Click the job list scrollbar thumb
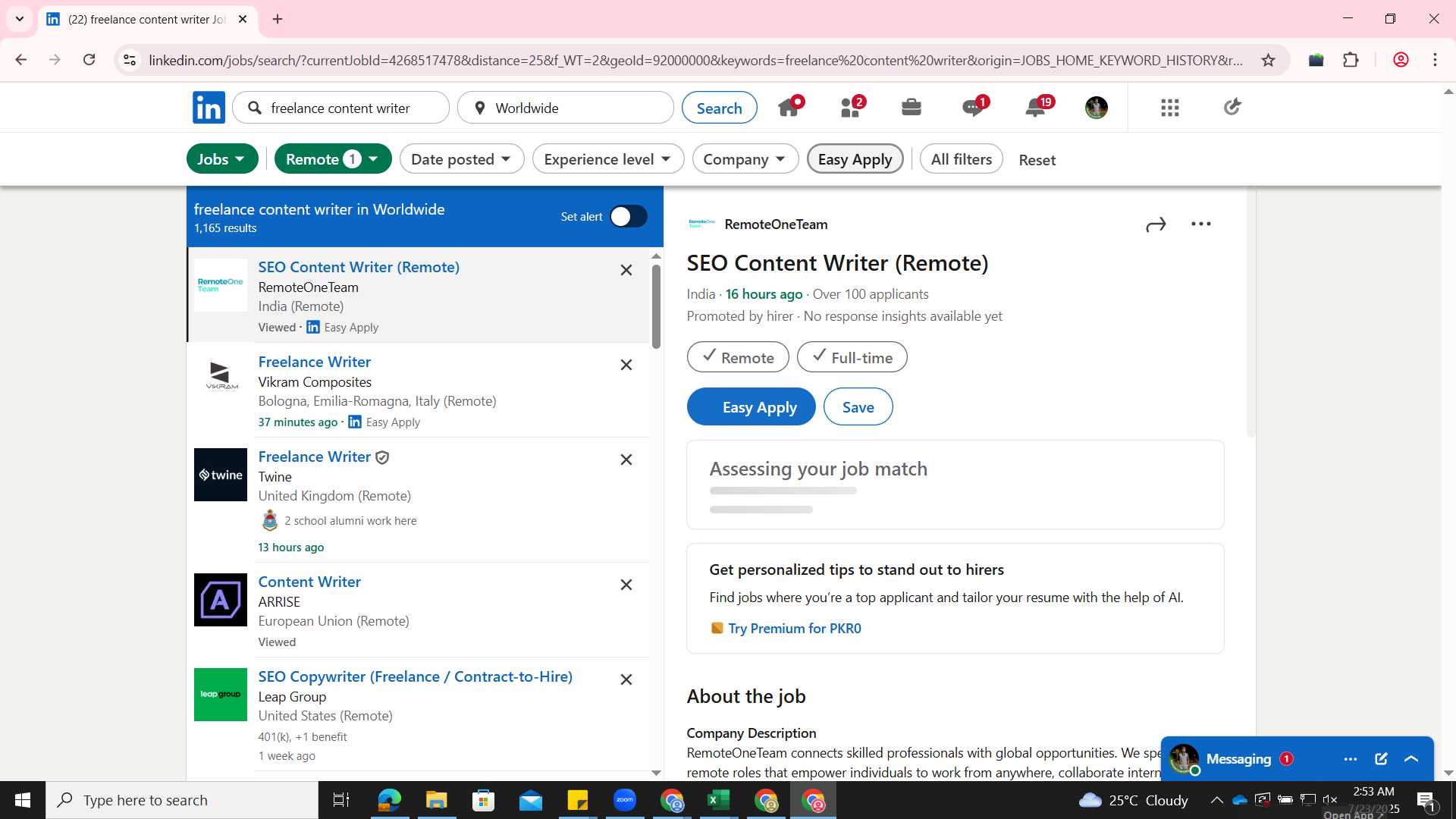The image size is (1456, 819). tap(656, 306)
